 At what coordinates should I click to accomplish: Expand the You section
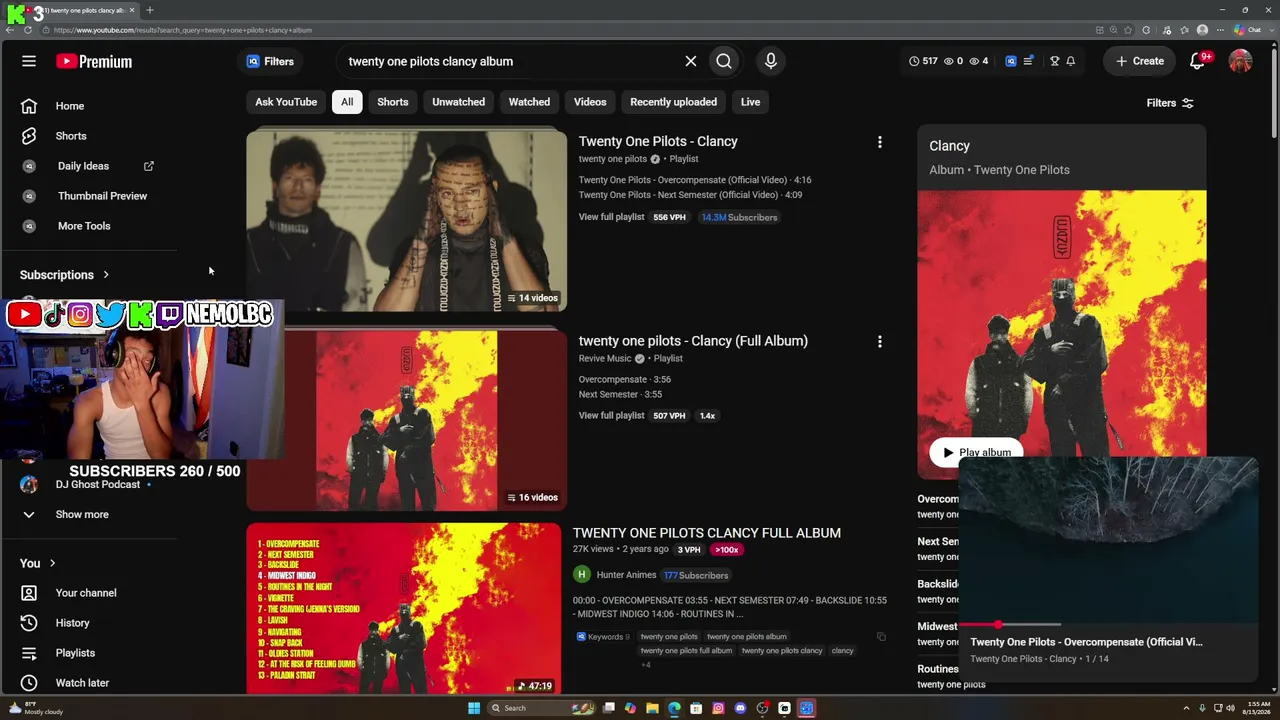point(38,563)
